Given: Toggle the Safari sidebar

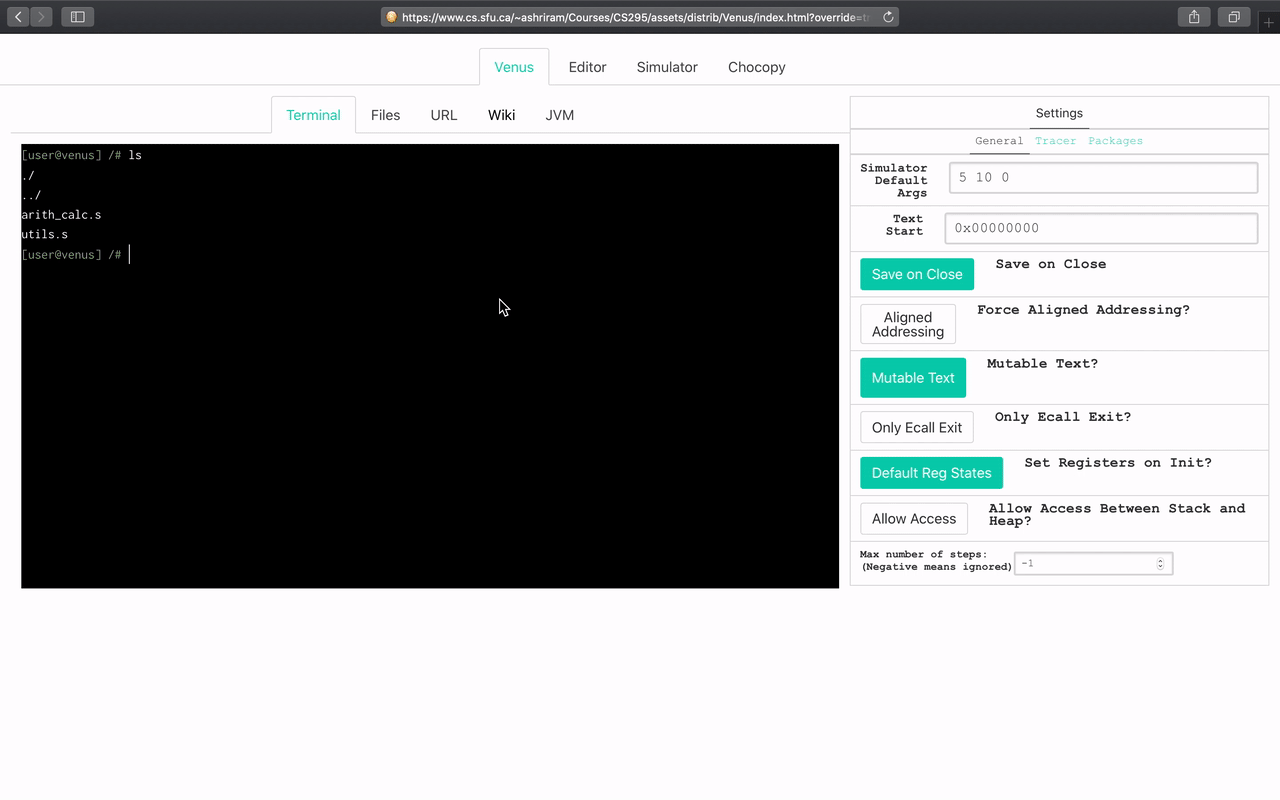Looking at the screenshot, I should pyautogui.click(x=77, y=16).
